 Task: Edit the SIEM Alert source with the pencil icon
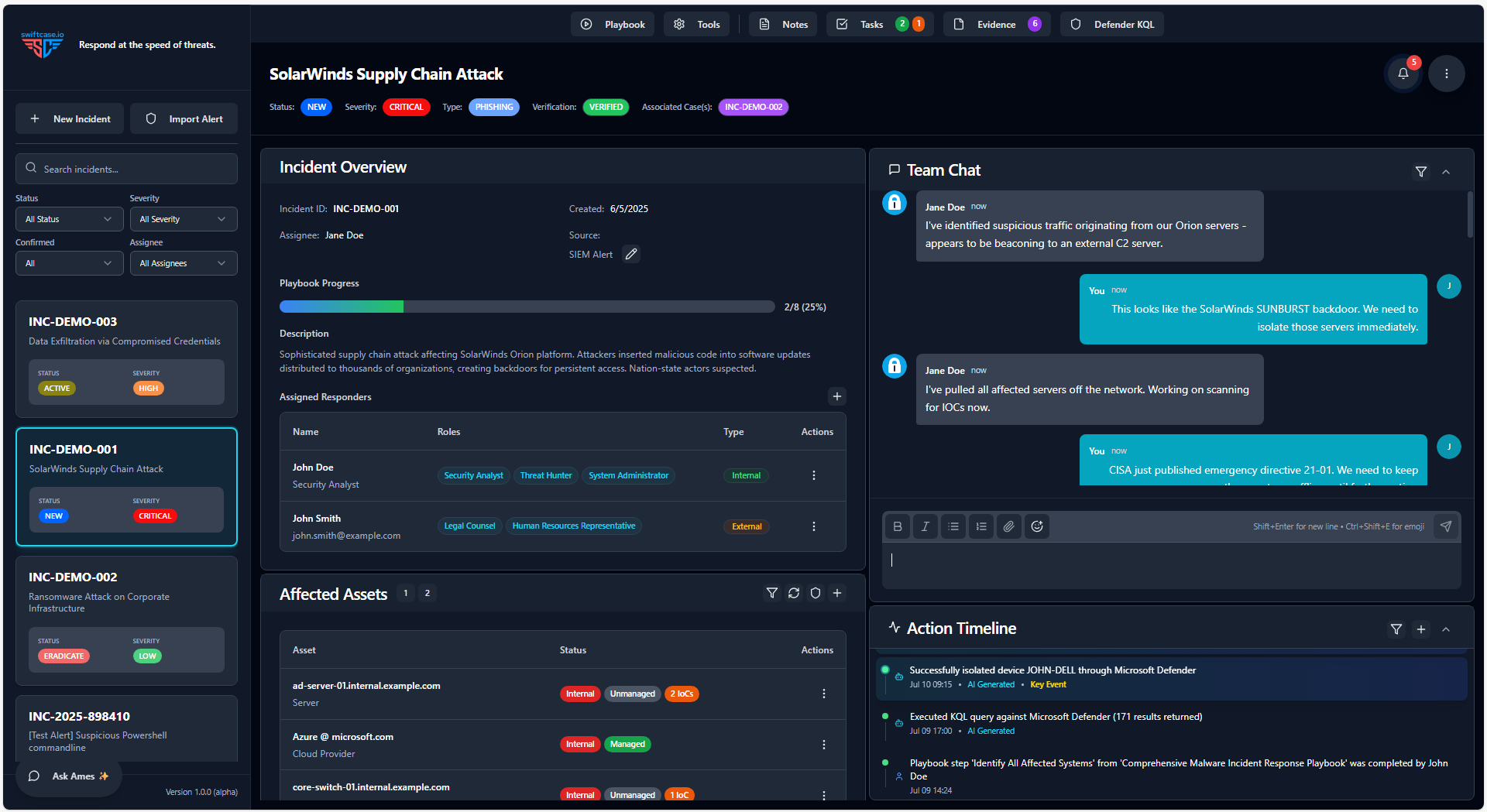(630, 254)
